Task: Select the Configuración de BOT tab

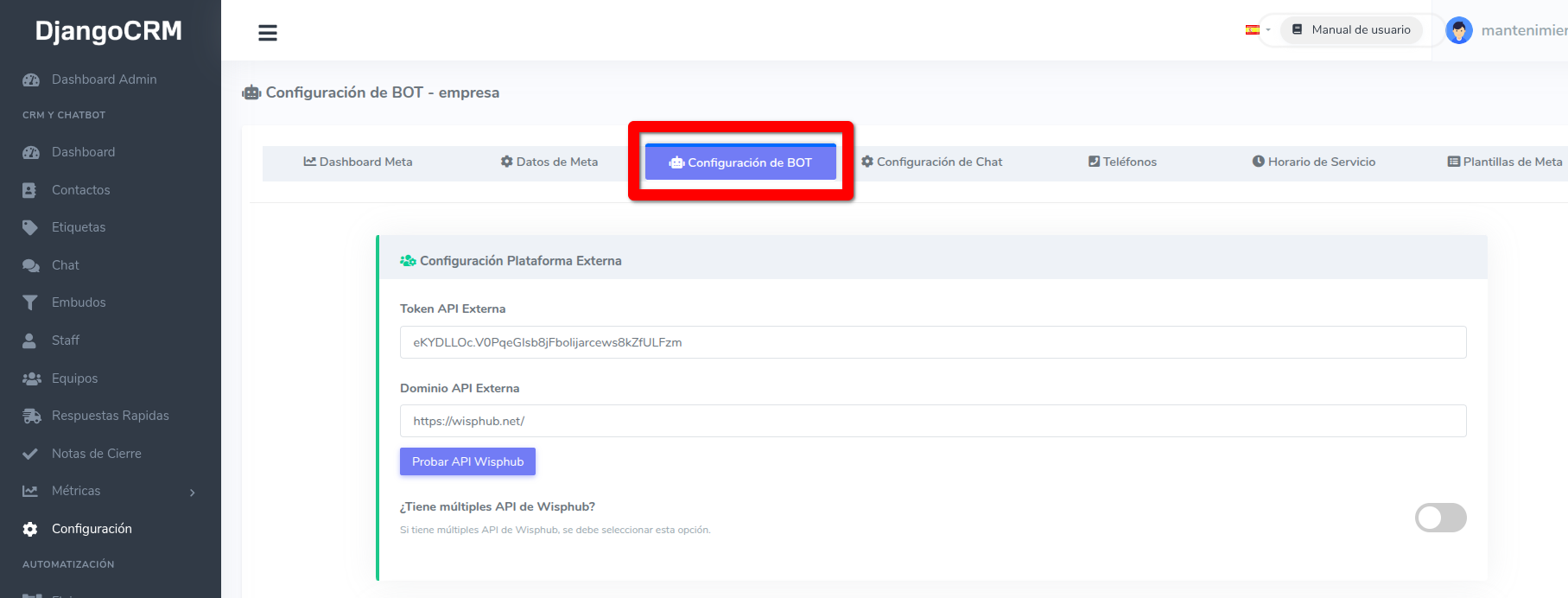Action: point(740,162)
